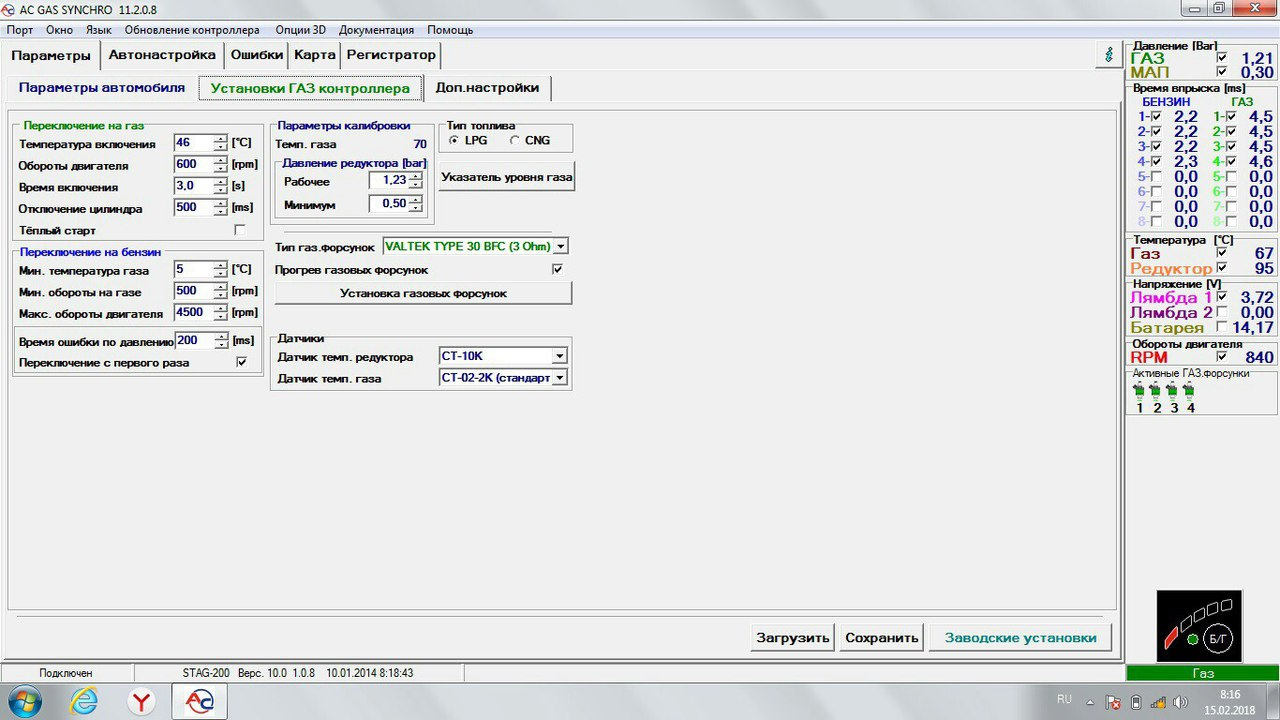Click the info icon beside the Регистратор tab
1280x720 pixels.
pyautogui.click(x=1107, y=55)
